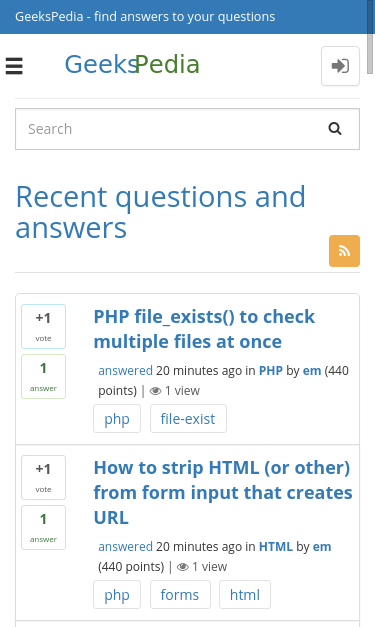Click 'answered' link on PHP file_exists question

(x=126, y=371)
